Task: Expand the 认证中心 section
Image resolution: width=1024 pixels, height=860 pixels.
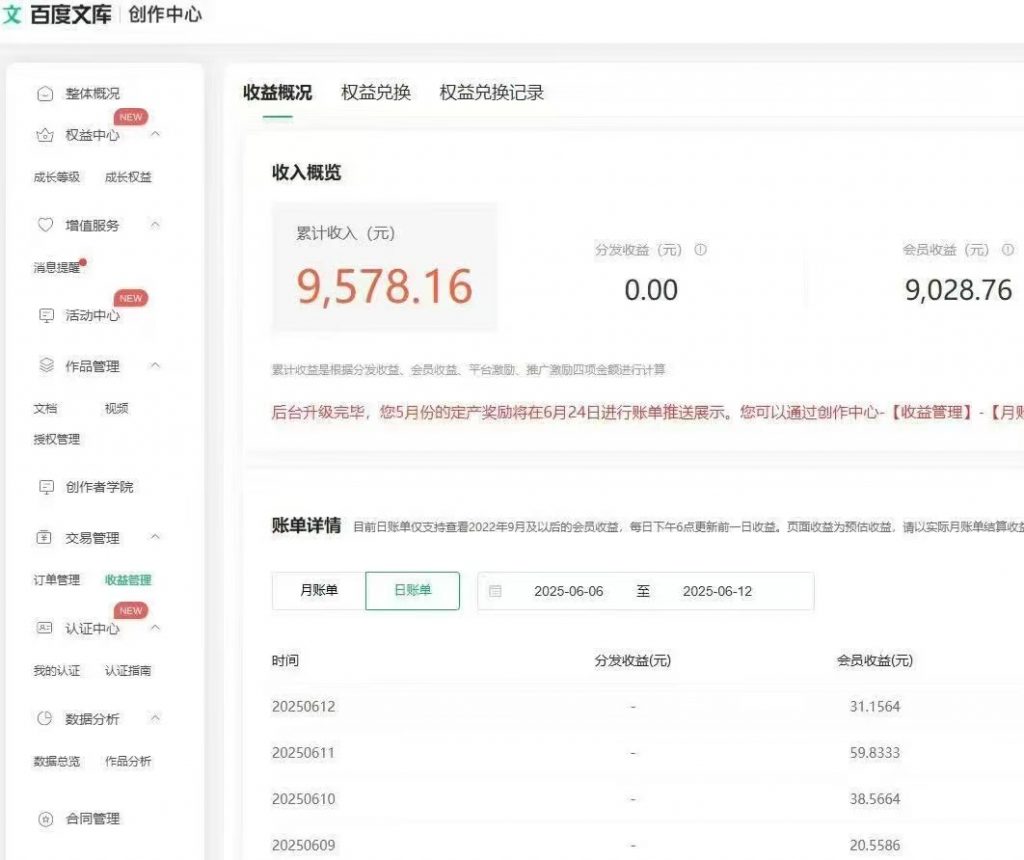Action: [156, 628]
